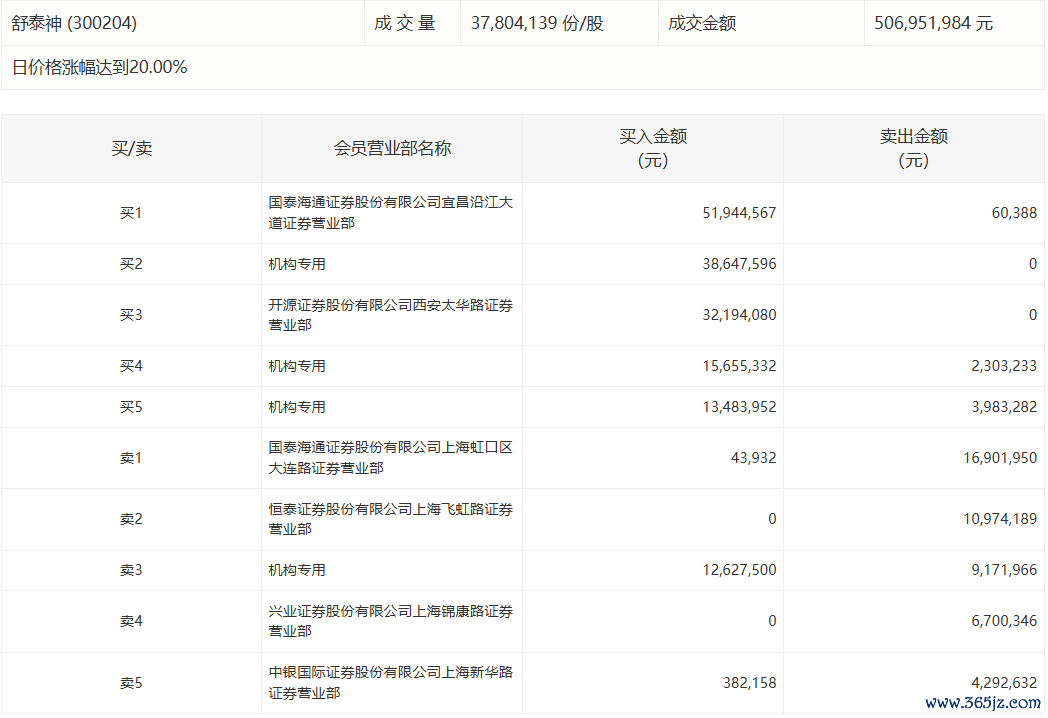Select the 买2 row label

tap(131, 264)
